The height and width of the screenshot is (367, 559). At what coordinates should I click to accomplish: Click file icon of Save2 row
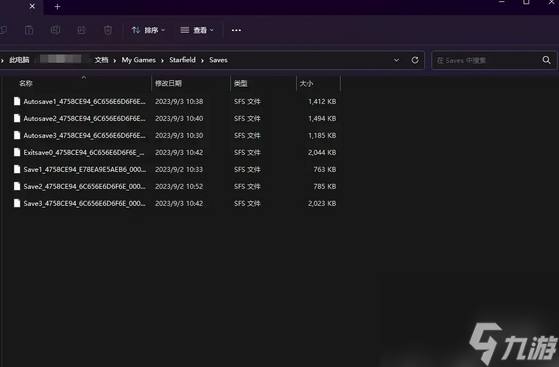coord(17,186)
